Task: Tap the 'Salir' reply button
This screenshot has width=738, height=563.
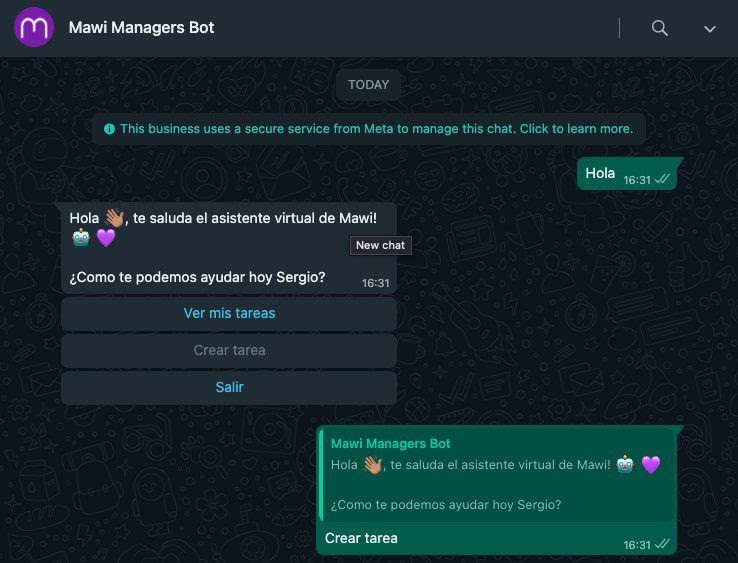Action: (229, 387)
